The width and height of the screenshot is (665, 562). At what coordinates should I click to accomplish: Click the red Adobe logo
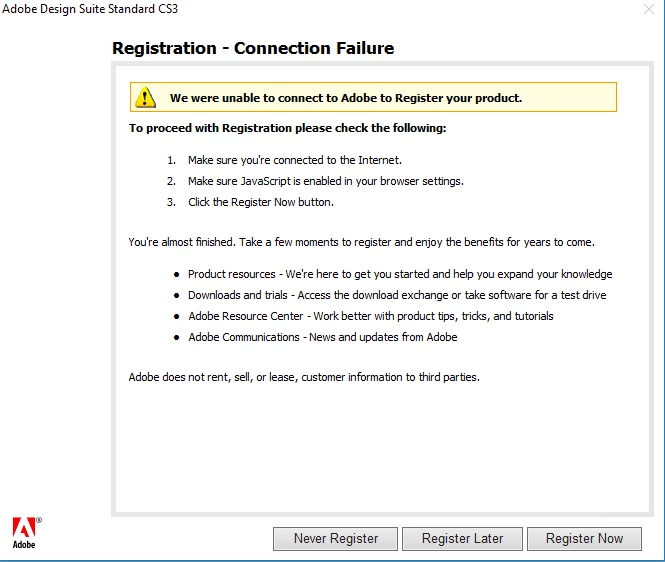point(25,533)
